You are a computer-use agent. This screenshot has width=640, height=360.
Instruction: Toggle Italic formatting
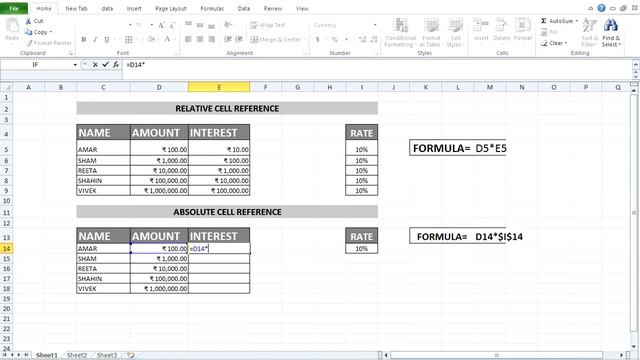(x=95, y=40)
